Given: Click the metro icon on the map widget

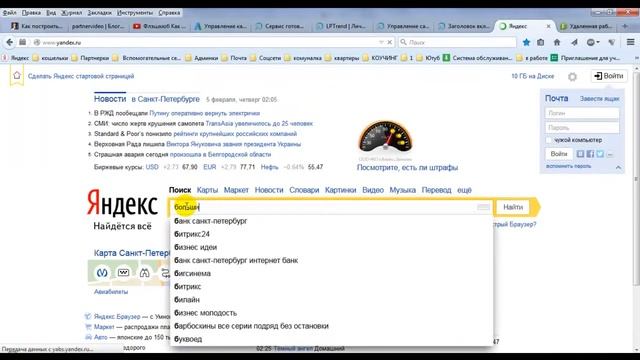Looking at the screenshot, I should click(x=102, y=272).
